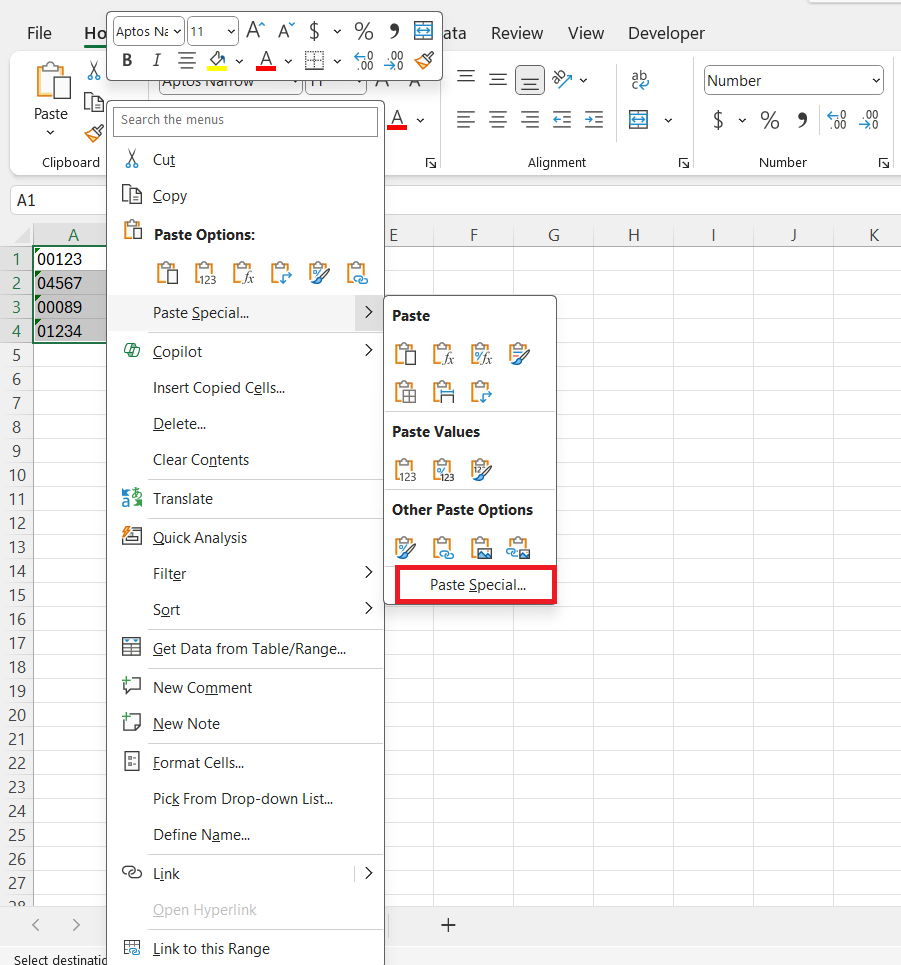Click Paste Picture icon in submenu
The width and height of the screenshot is (901, 965).
point(481,547)
